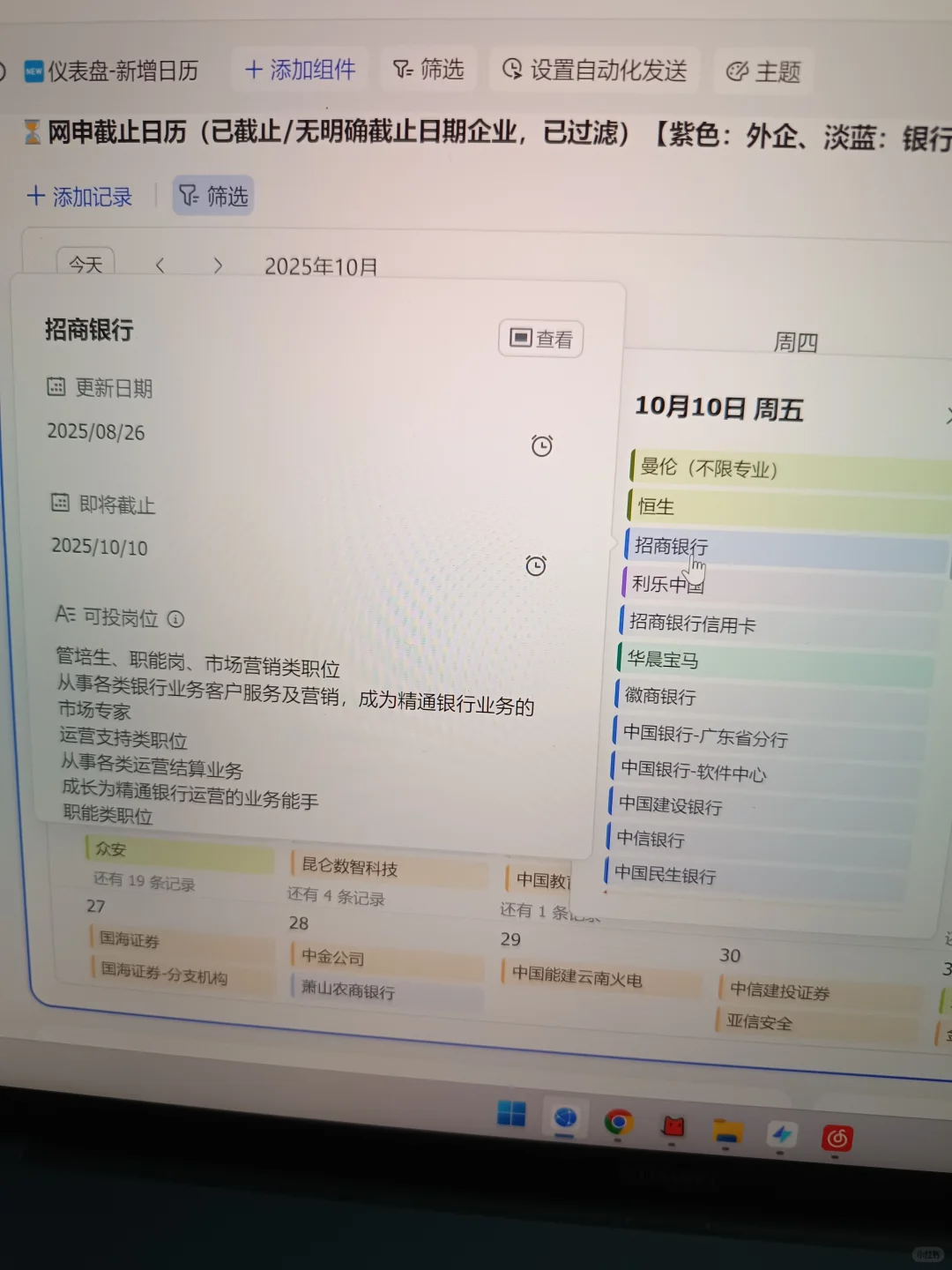Select the 曼伦（不限专业）record
The width and height of the screenshot is (952, 1270).
[x=789, y=470]
